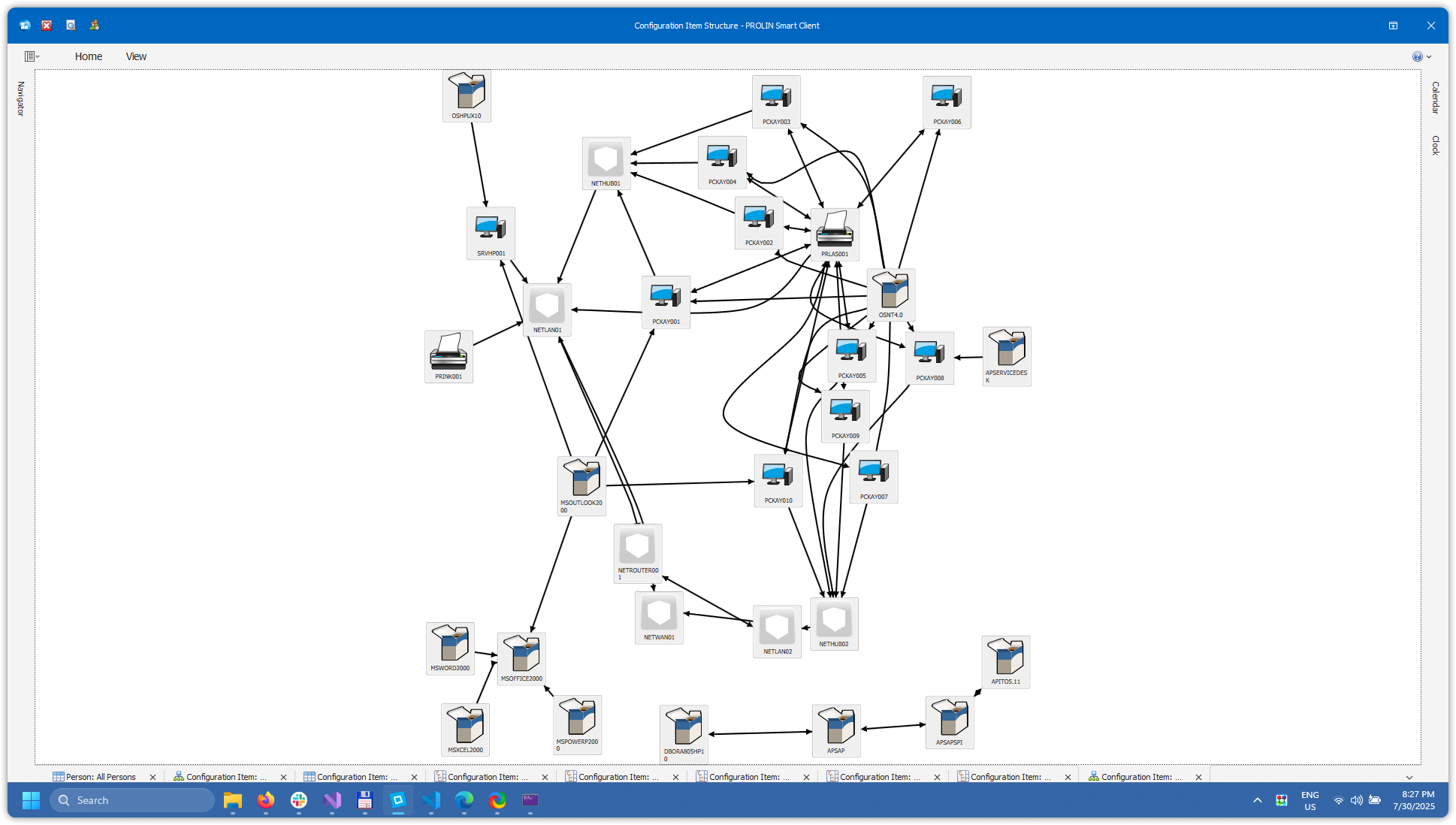Click the magnifier preview icon in title bar
The width and height of the screenshot is (1456, 825).
71,26
